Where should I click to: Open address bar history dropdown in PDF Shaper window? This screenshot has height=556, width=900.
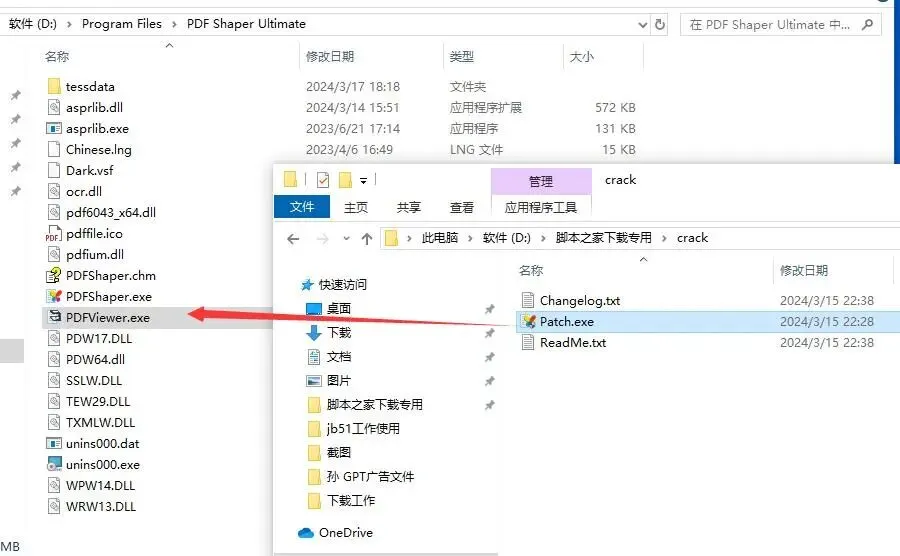tap(643, 25)
